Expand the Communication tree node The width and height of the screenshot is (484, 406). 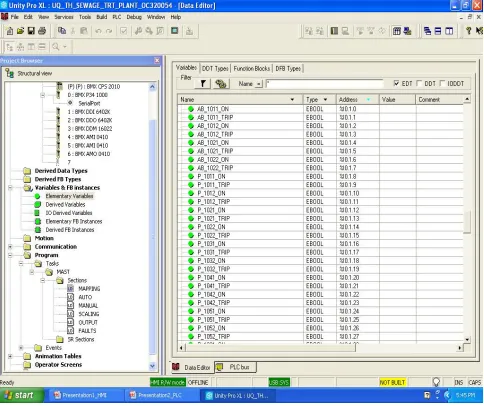pos(10,247)
